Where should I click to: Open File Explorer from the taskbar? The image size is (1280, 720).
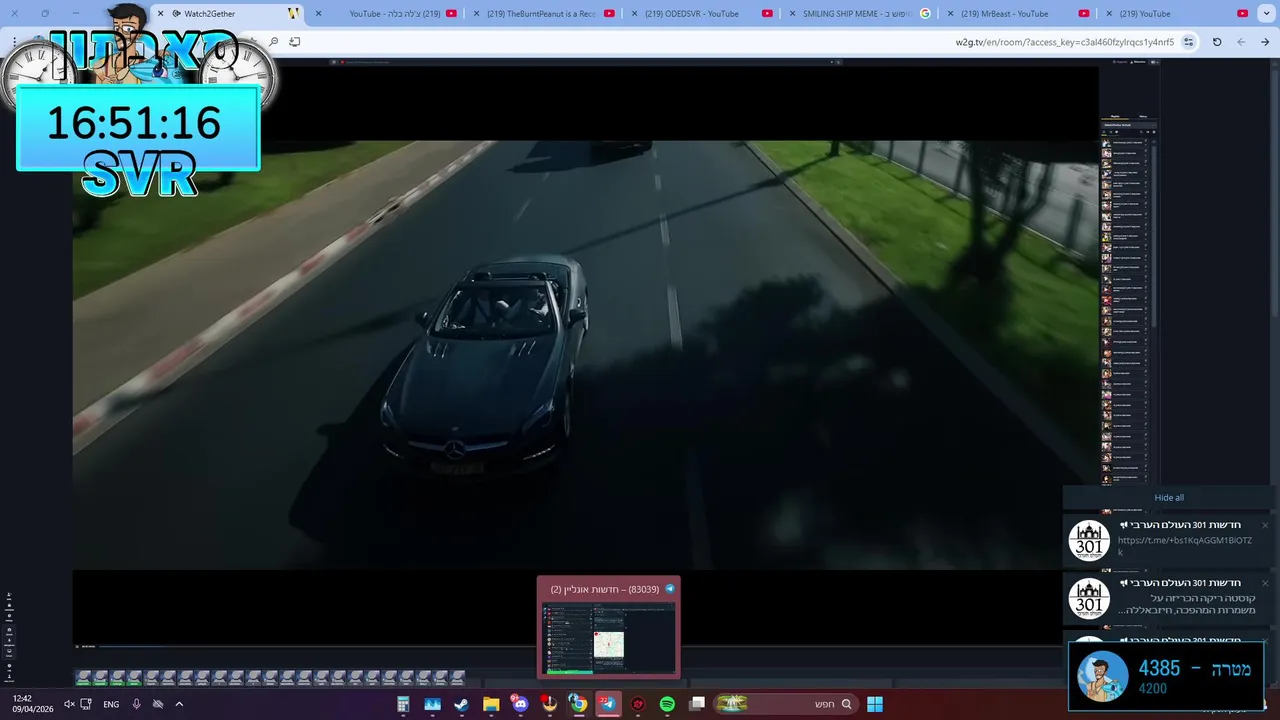click(490, 704)
